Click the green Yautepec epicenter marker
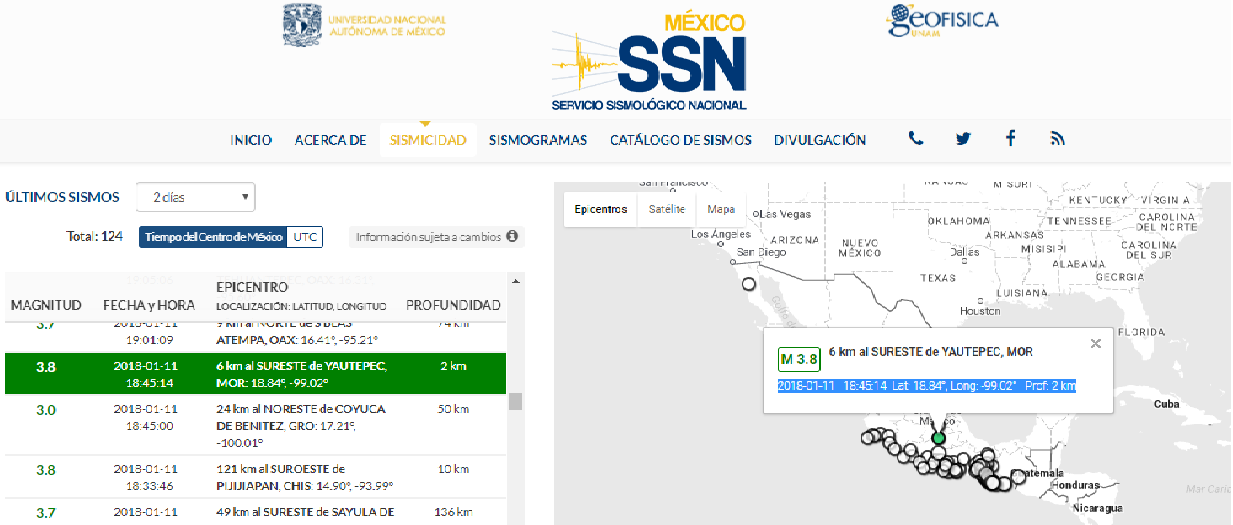 pyautogui.click(x=938, y=438)
